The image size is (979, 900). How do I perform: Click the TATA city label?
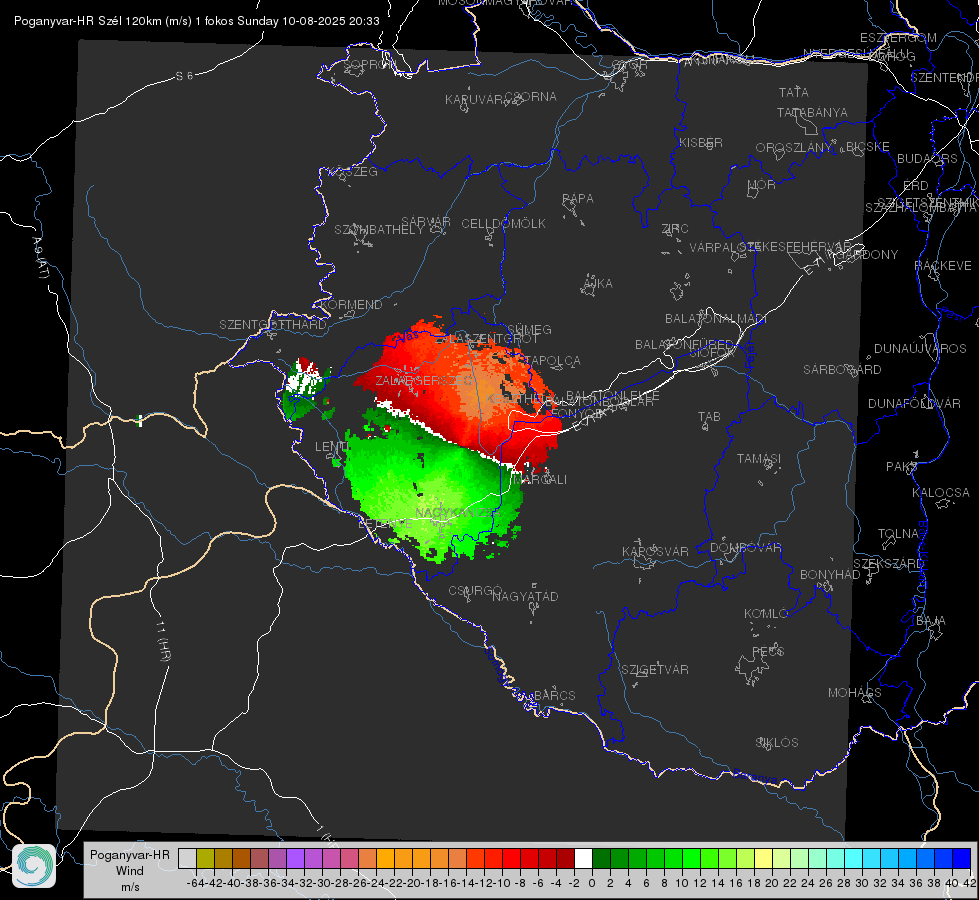(794, 92)
